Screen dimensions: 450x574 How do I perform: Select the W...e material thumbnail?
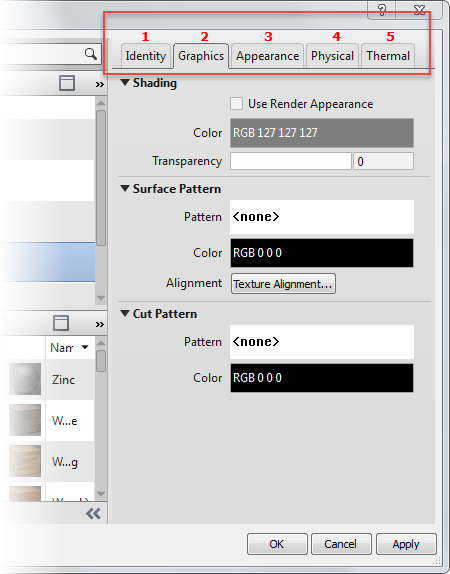[x=25, y=420]
